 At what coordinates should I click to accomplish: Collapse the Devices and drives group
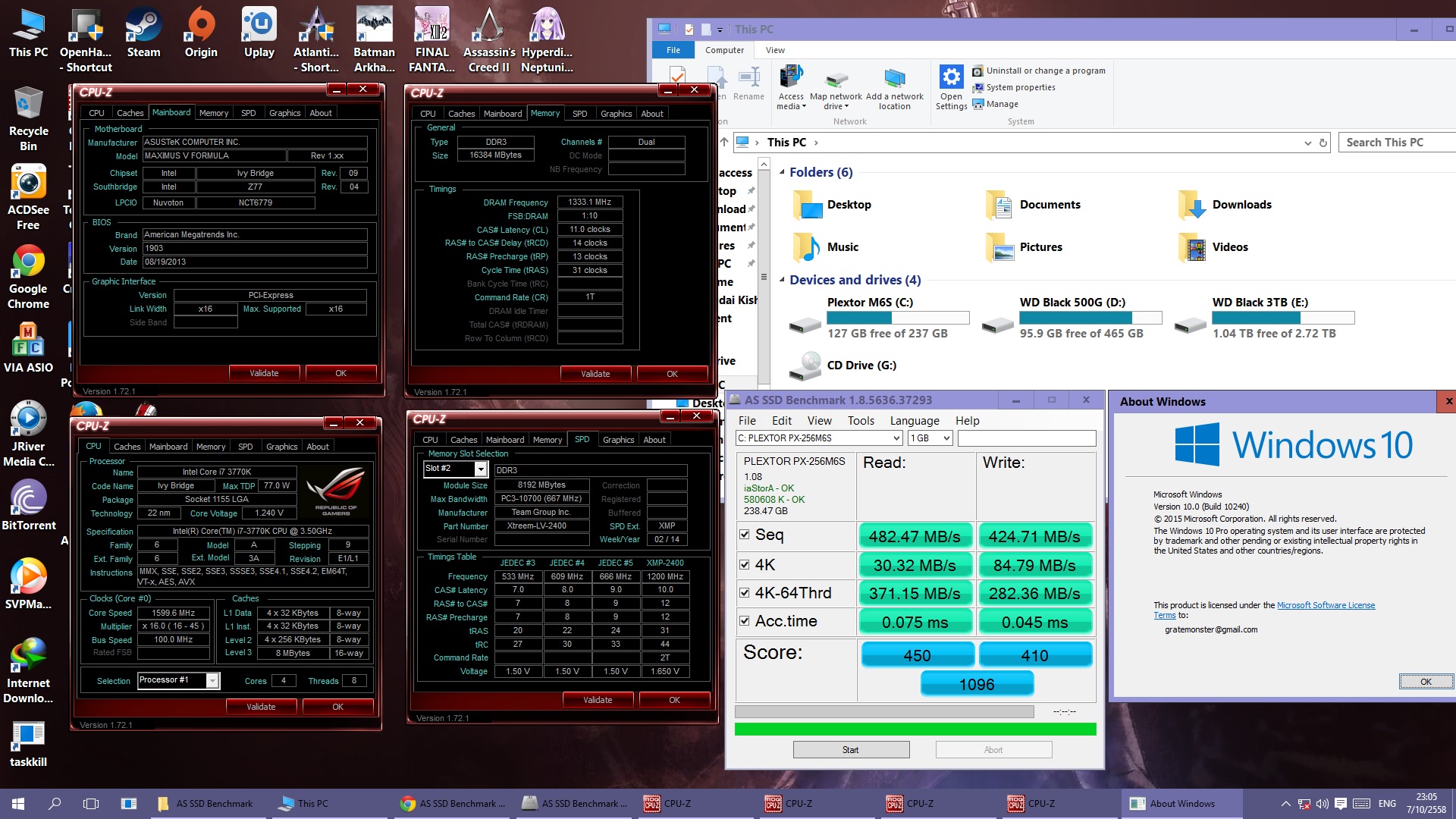click(782, 280)
